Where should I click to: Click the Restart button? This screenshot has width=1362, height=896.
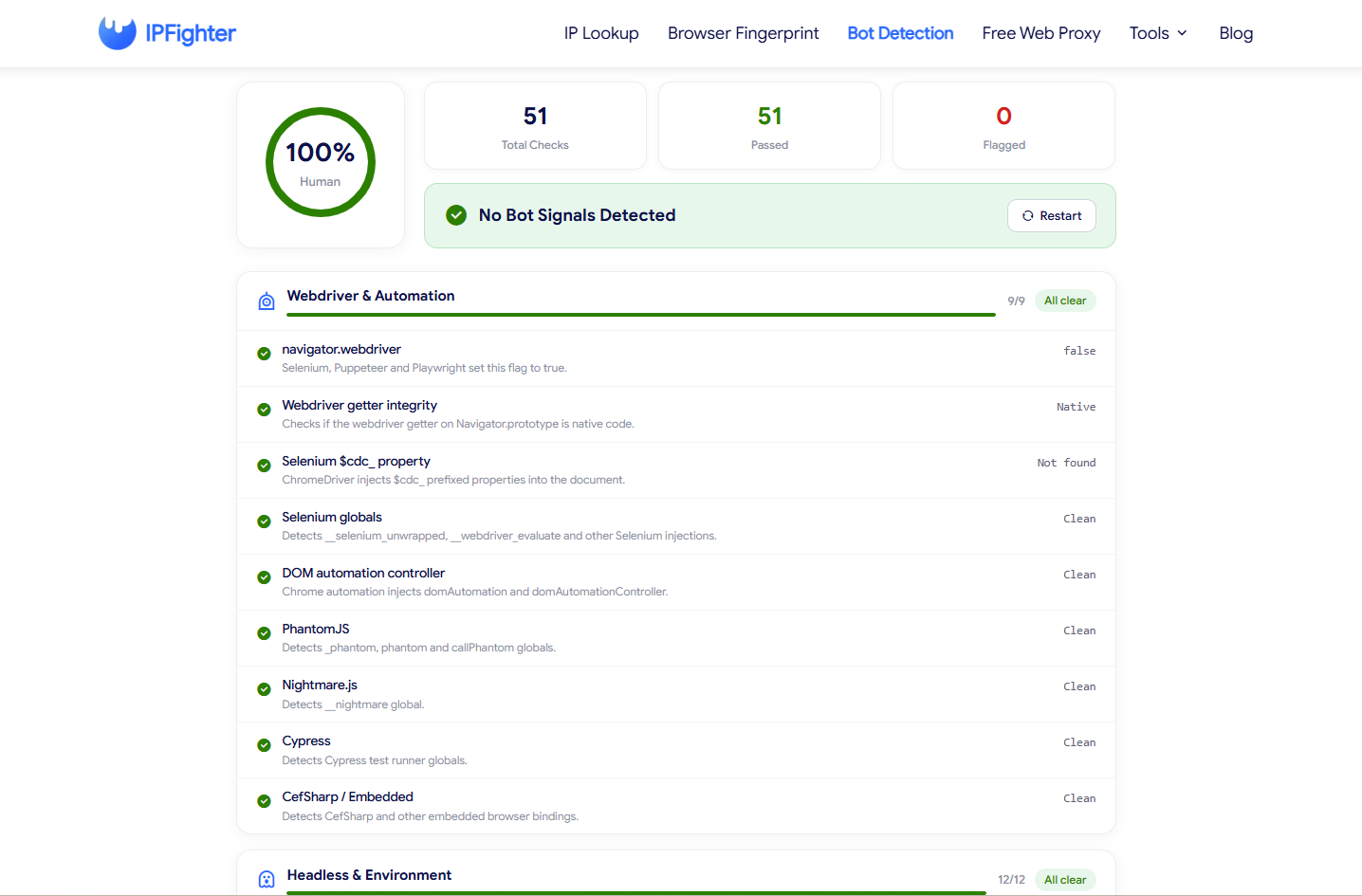(x=1051, y=215)
